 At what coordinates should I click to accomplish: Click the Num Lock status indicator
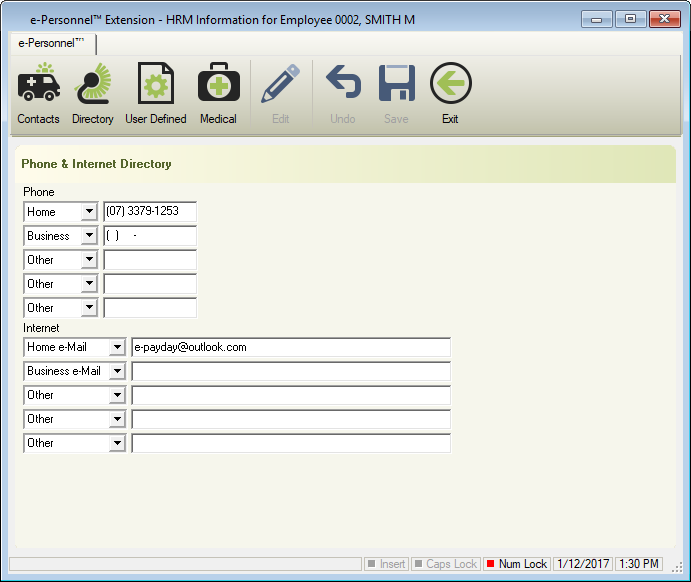click(516, 564)
